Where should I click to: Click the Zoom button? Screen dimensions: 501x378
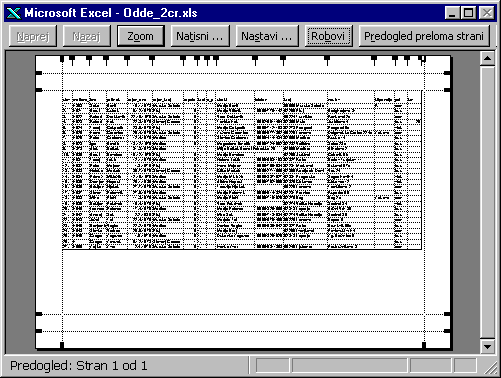(x=141, y=36)
